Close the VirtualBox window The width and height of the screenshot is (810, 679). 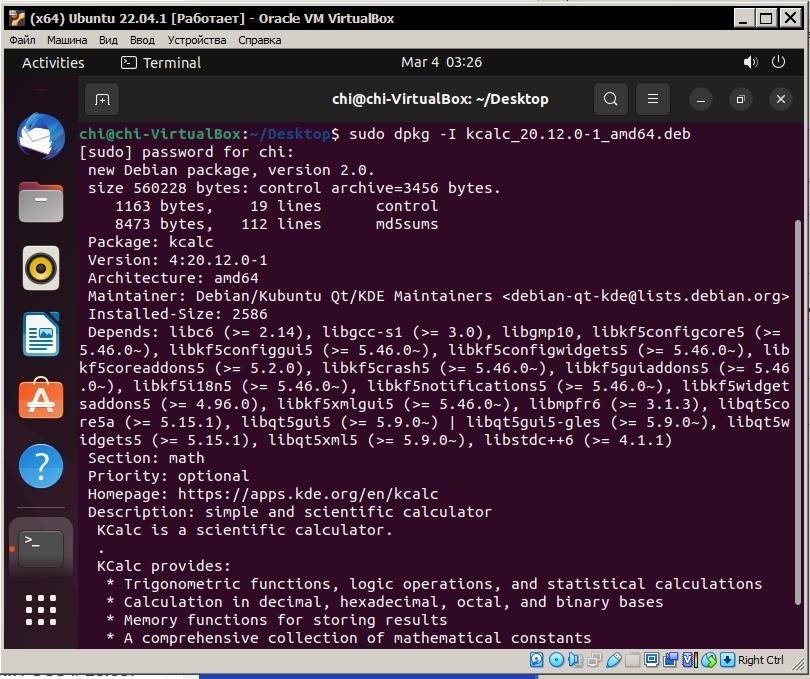click(790, 19)
